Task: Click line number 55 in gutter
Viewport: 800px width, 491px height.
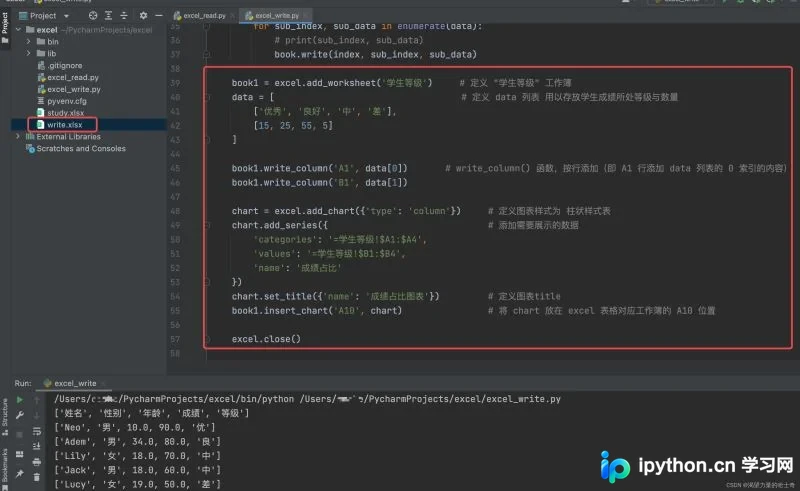Action: [x=175, y=310]
